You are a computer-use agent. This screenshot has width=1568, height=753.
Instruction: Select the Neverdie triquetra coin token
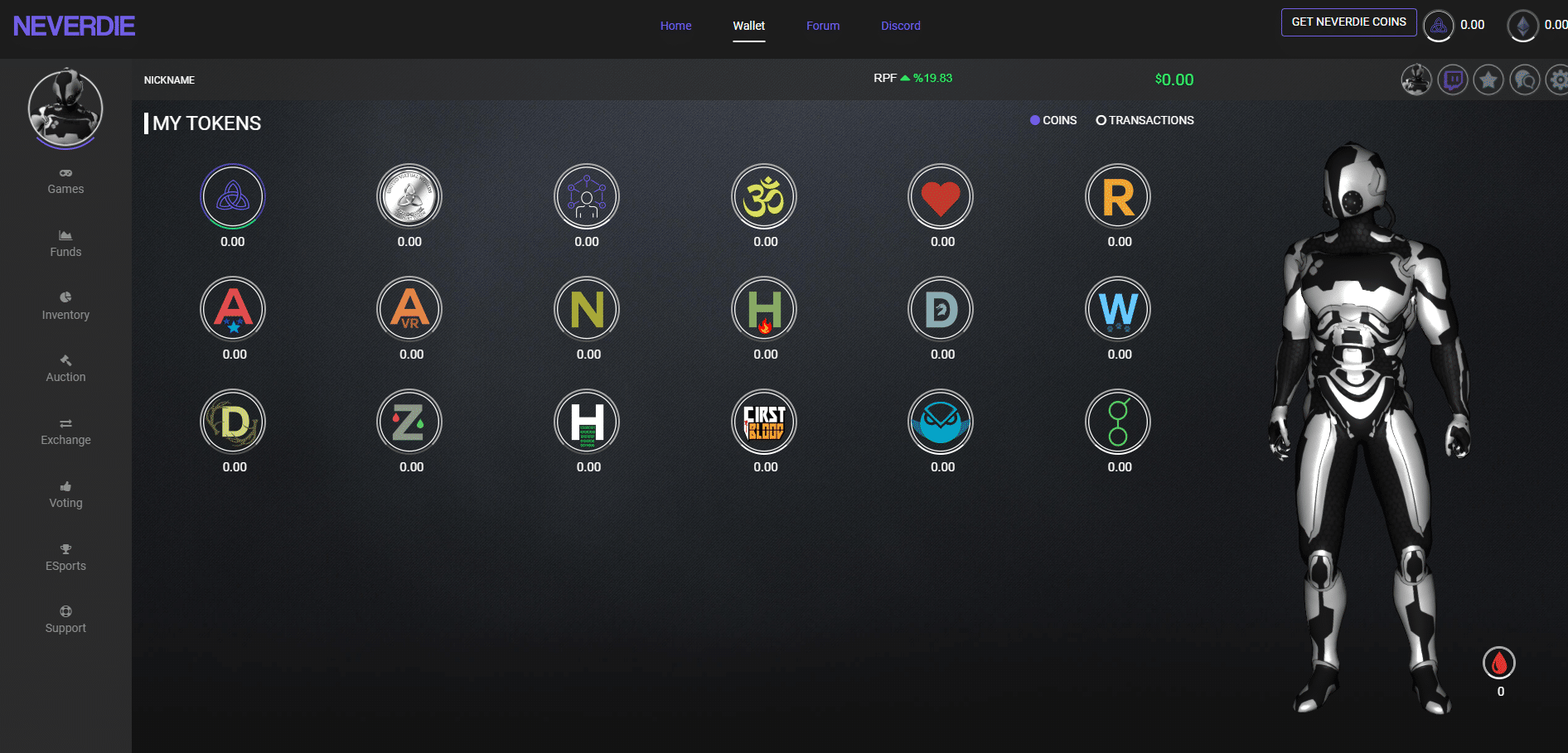[233, 196]
